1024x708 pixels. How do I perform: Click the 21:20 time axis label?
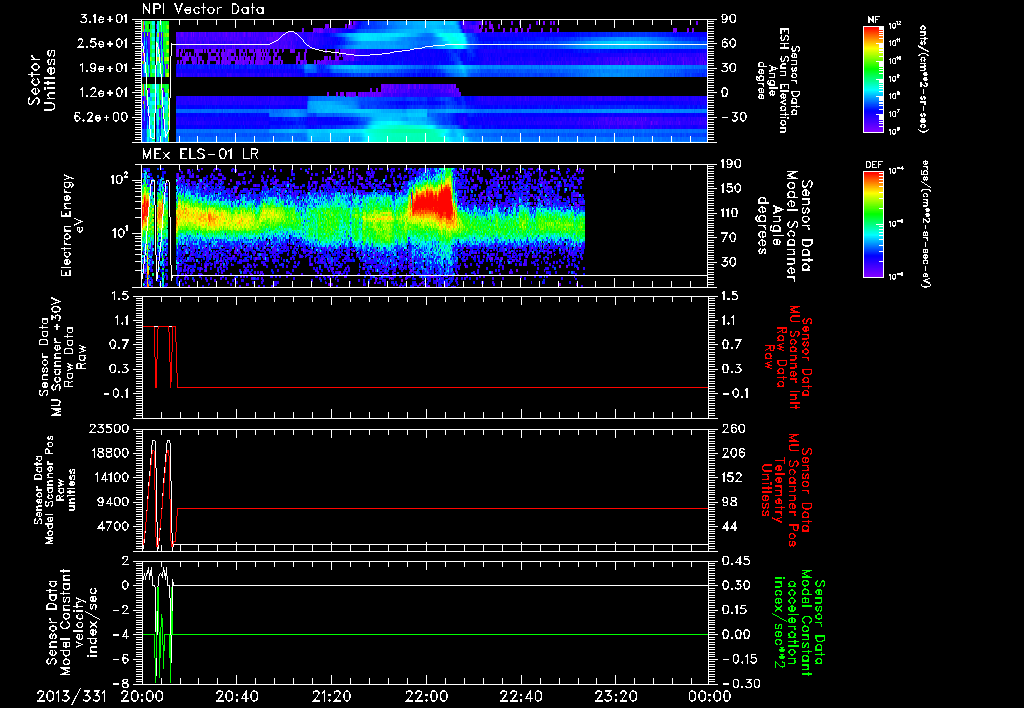331,696
